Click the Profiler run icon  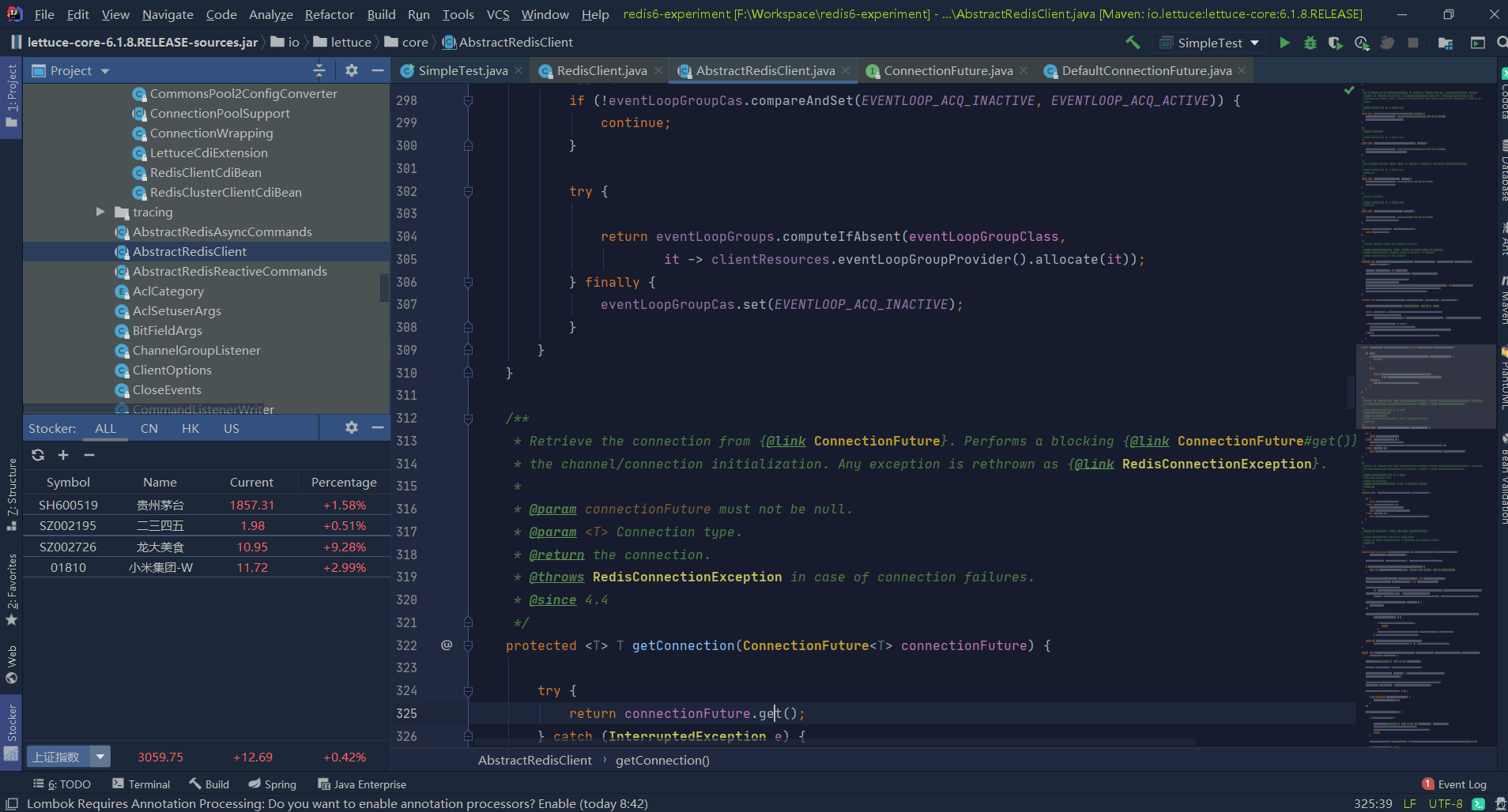pyautogui.click(x=1361, y=43)
